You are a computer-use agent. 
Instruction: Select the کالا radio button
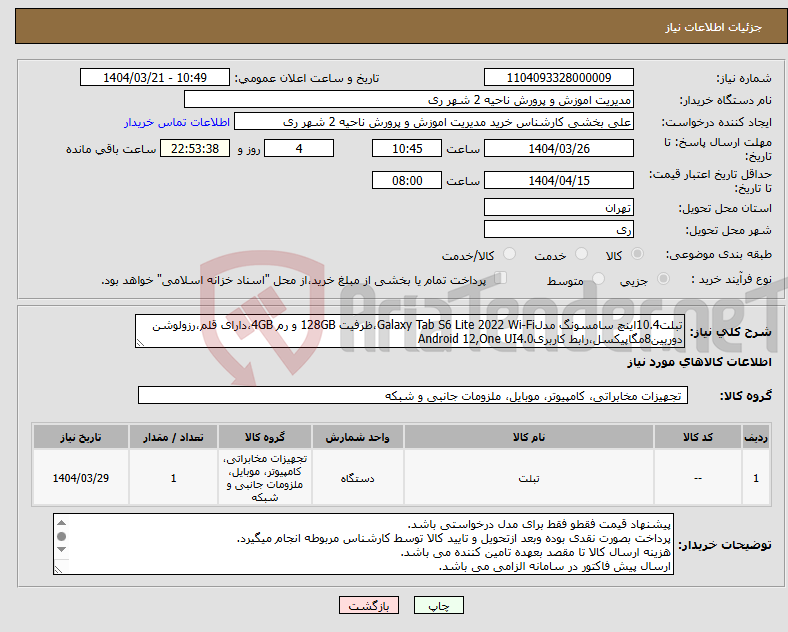[x=637, y=254]
